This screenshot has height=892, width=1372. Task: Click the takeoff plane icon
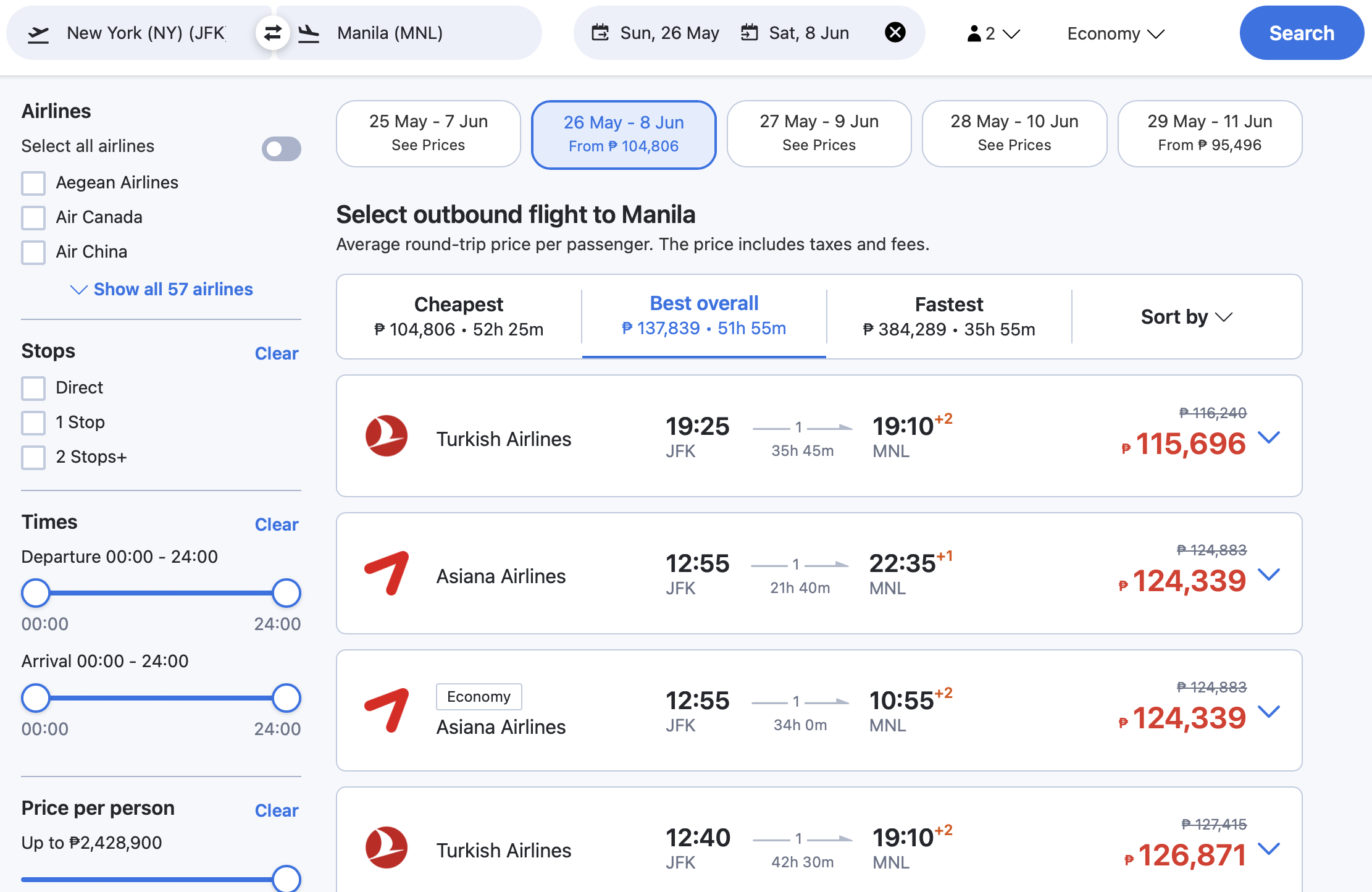point(38,34)
